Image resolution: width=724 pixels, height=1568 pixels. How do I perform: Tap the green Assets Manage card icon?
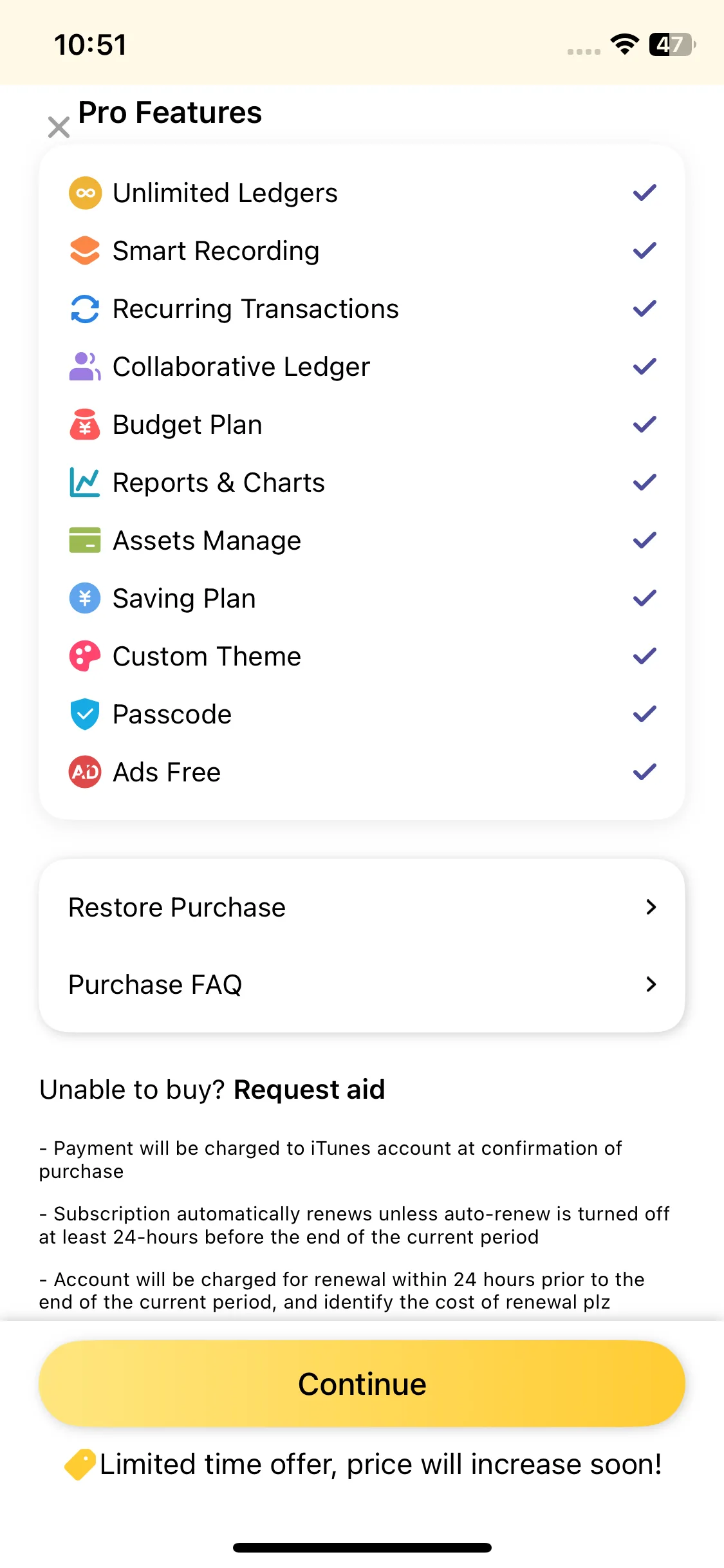coord(85,541)
